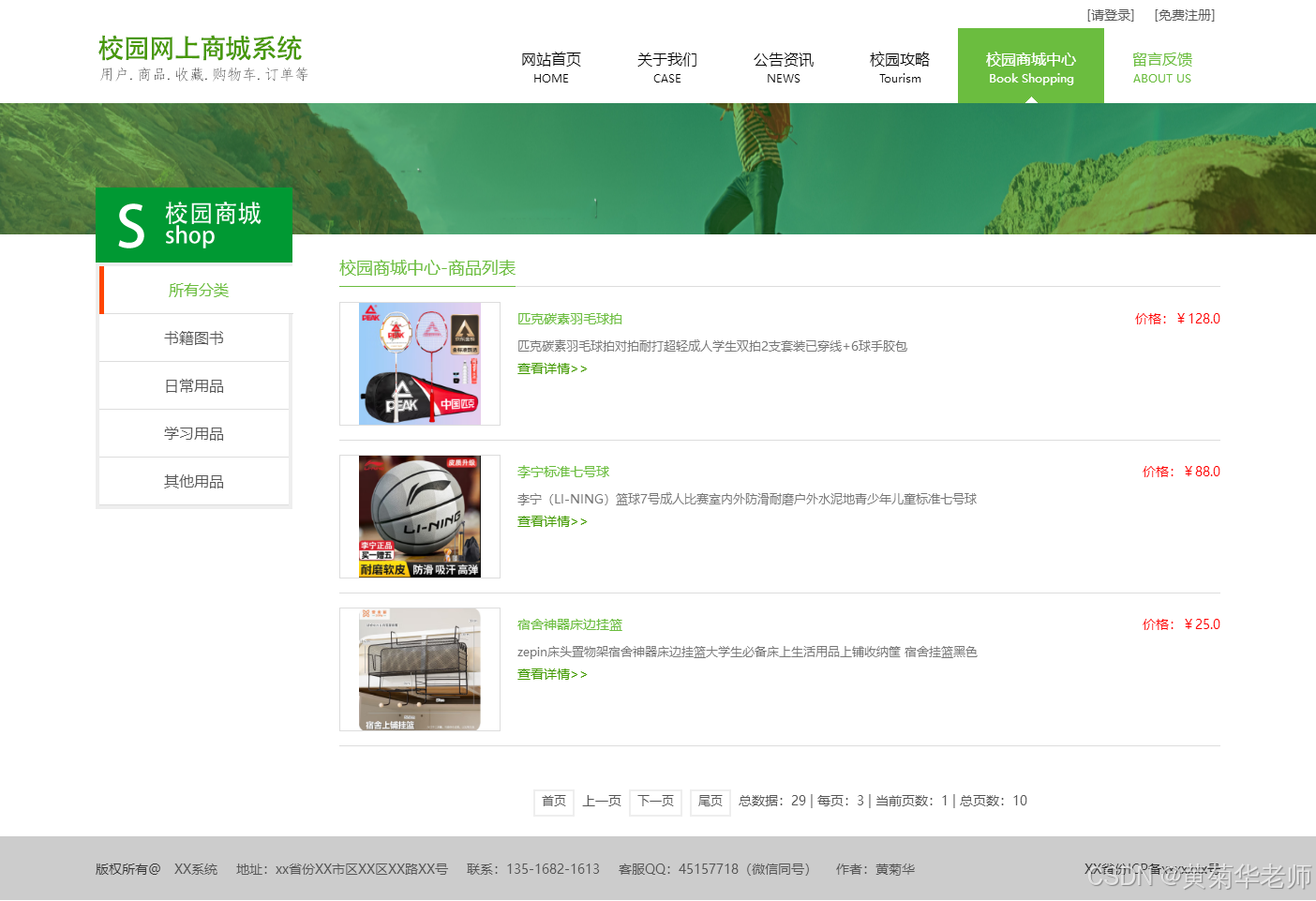This screenshot has height=901, width=1316.
Task: Select 校园商城中心 Book Shopping tab
Action: 1031,67
